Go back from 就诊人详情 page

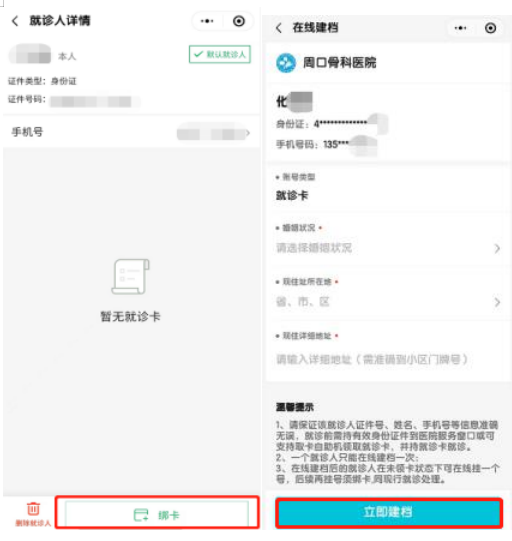tap(15, 21)
